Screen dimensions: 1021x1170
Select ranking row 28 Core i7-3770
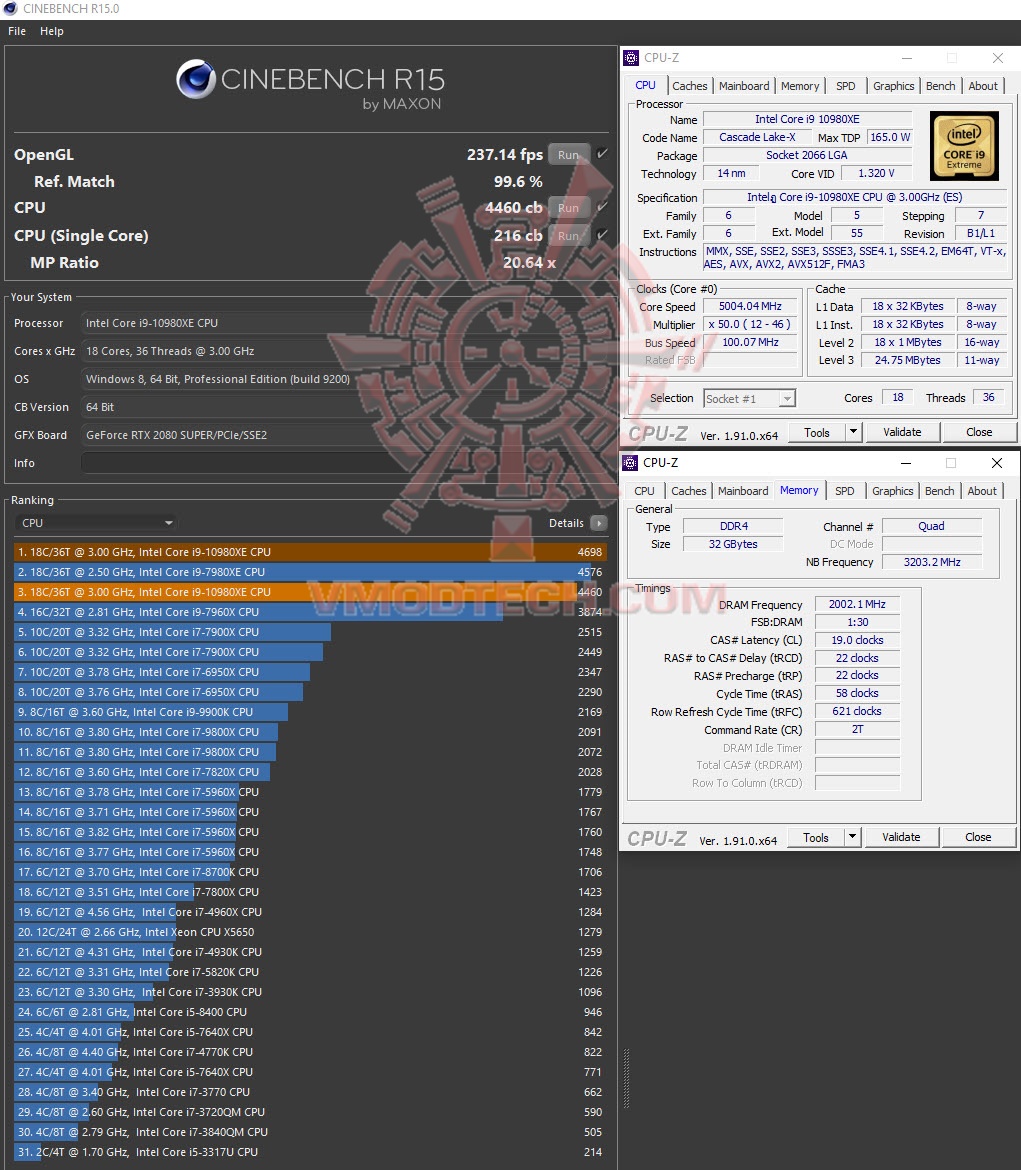[x=310, y=1092]
